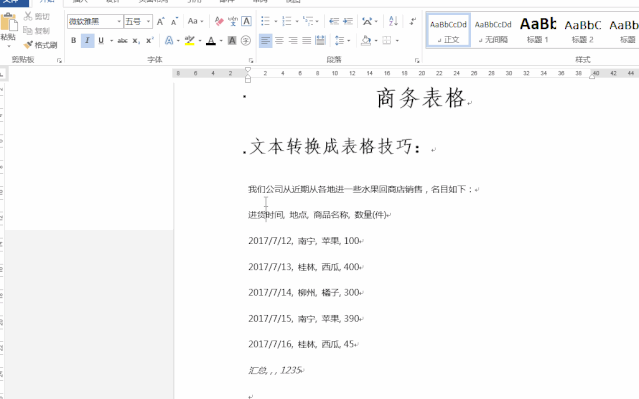Apply subscript formatting
This screenshot has height=399, width=639.
point(136,40)
